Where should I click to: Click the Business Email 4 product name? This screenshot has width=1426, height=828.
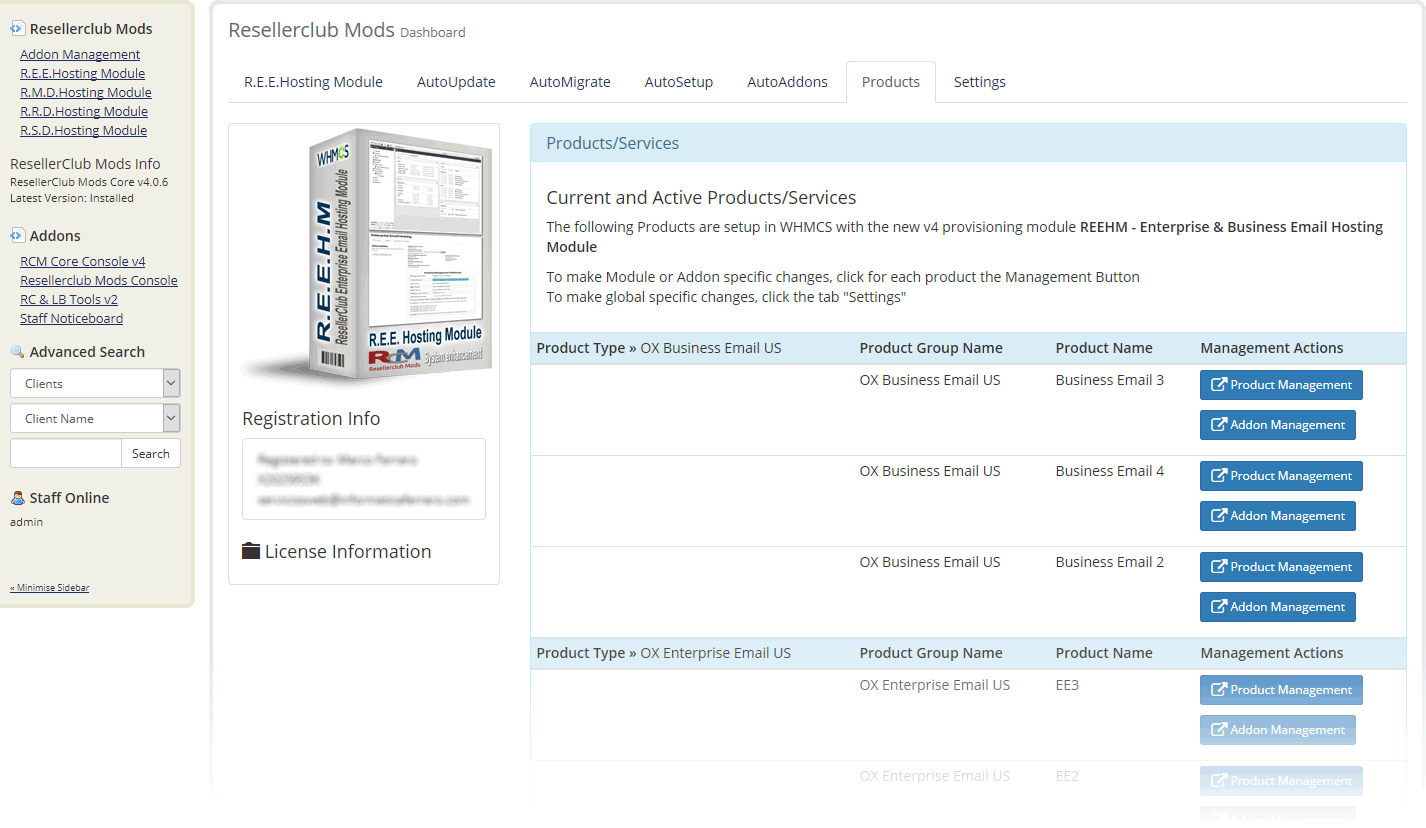tap(1110, 471)
